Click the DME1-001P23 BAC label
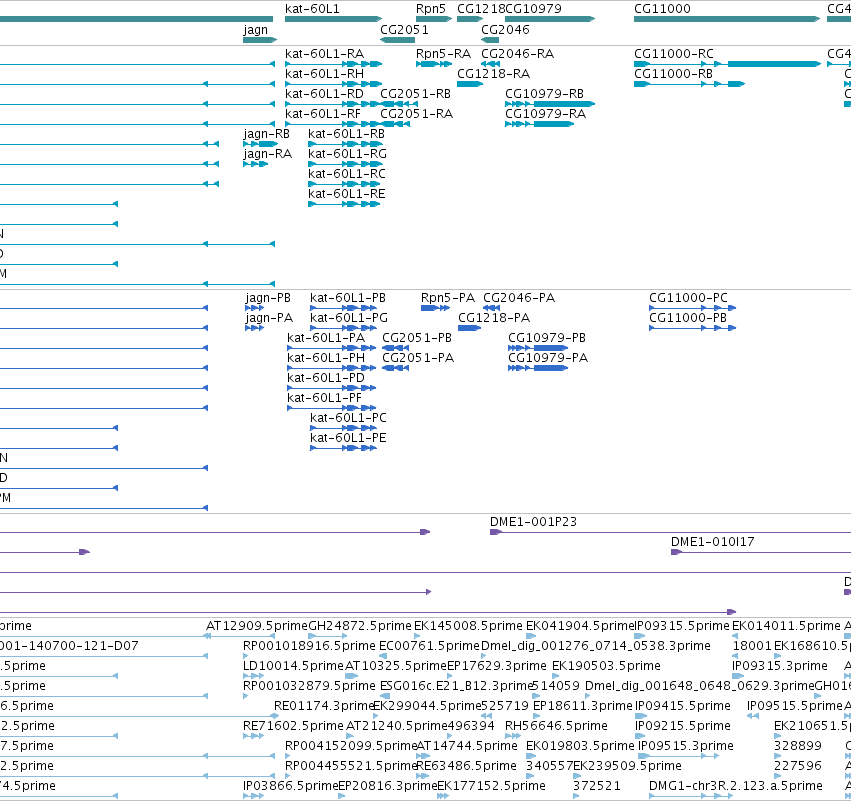Image resolution: width=851 pixels, height=801 pixels. (534, 522)
